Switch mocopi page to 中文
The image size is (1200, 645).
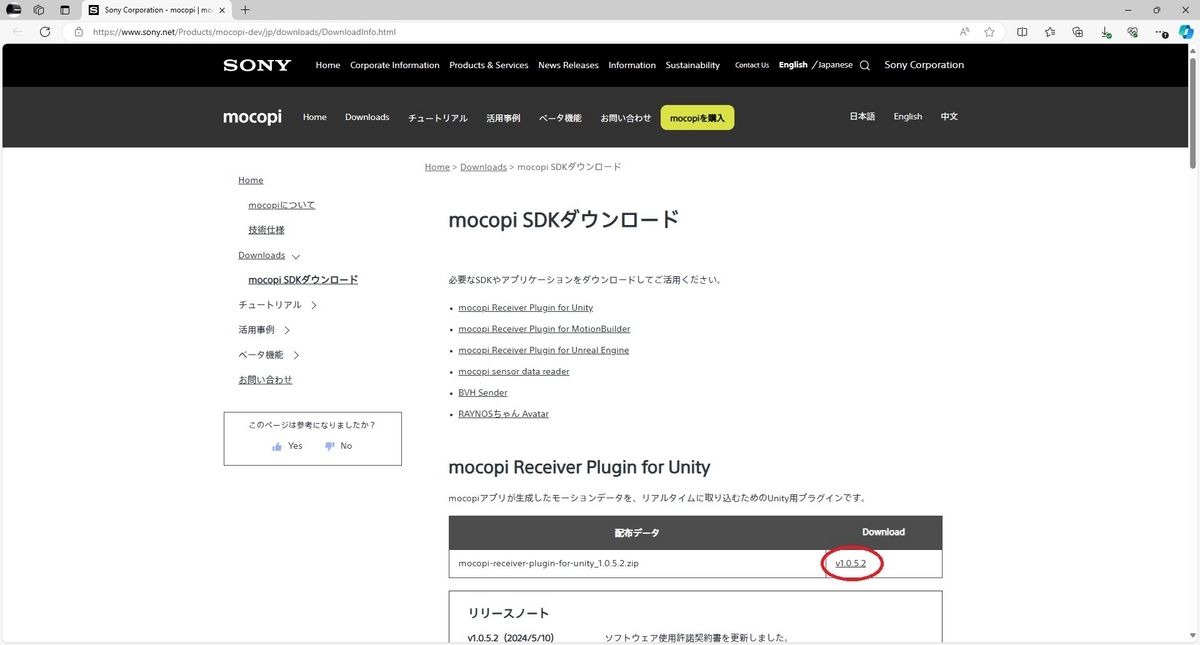coord(949,117)
